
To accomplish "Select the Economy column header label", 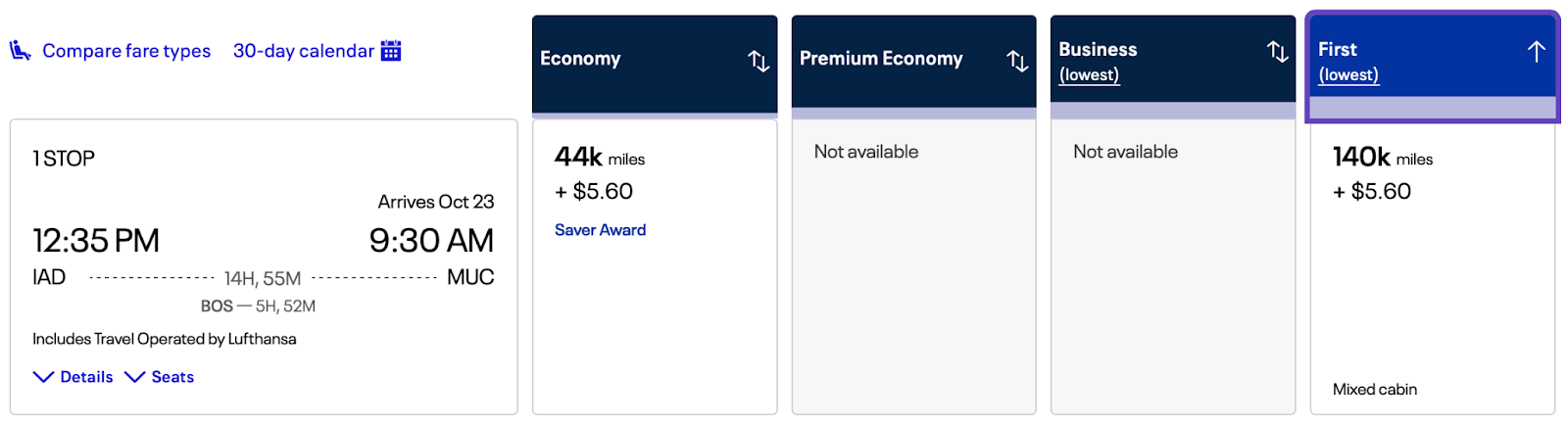I will 580,59.
